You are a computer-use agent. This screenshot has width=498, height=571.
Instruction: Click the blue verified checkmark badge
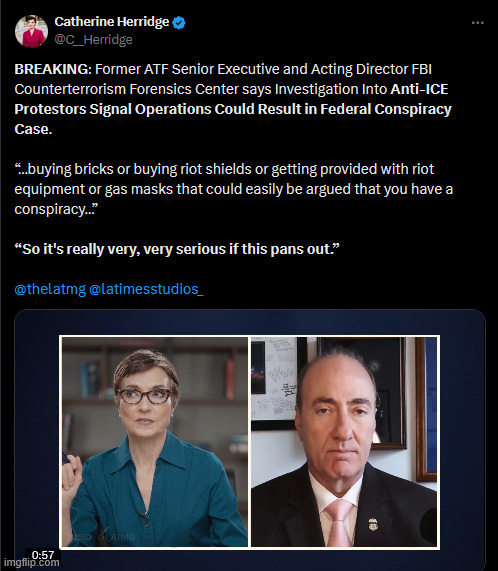pyautogui.click(x=179, y=23)
